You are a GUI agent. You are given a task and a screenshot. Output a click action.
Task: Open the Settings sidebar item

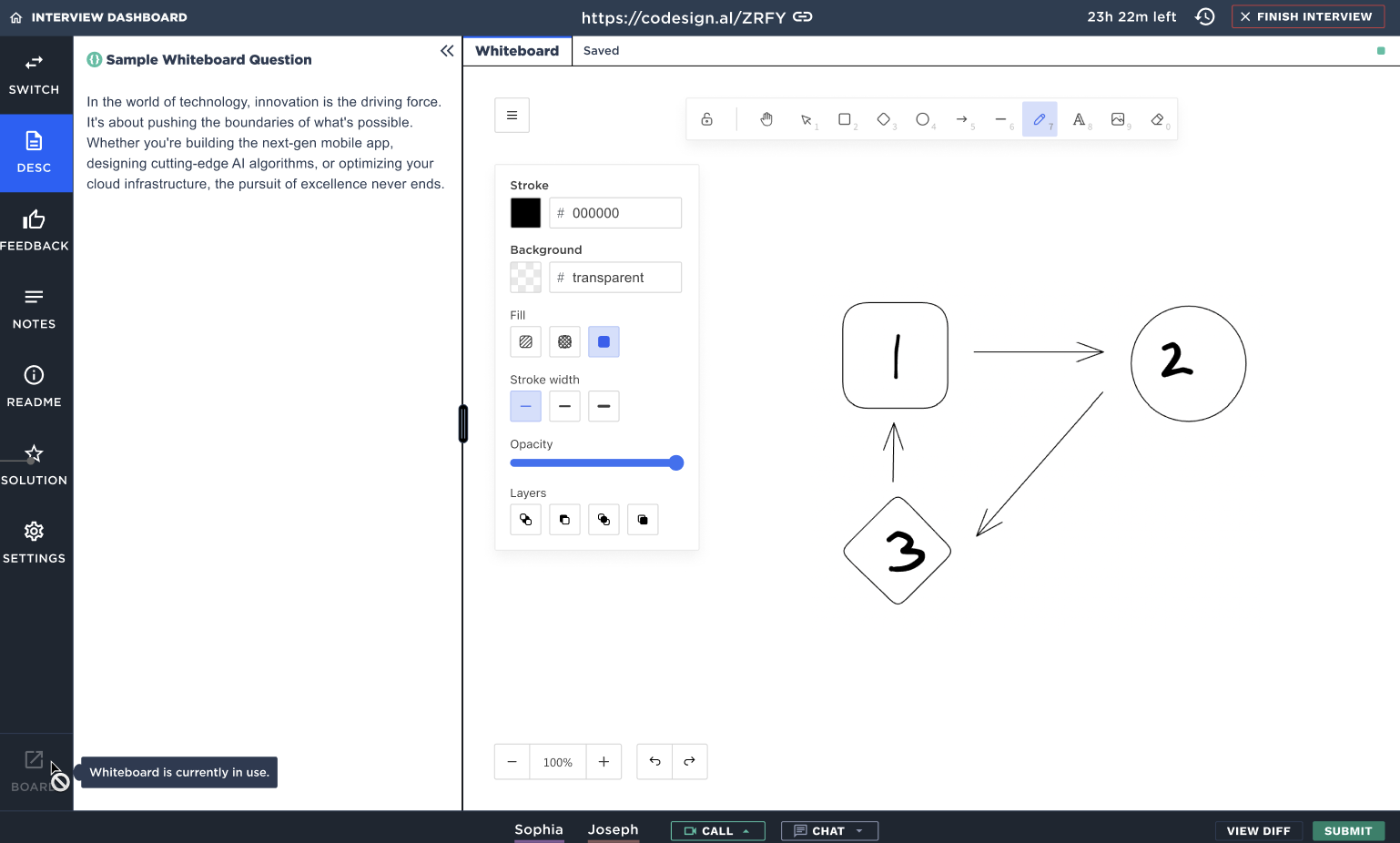tap(35, 543)
